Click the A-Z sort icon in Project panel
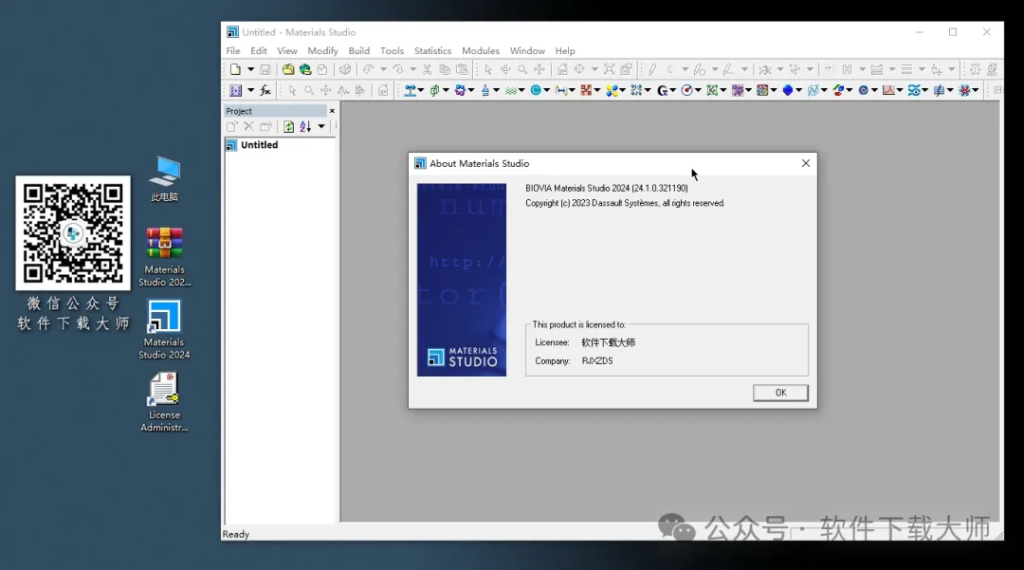1024x570 pixels. point(305,127)
